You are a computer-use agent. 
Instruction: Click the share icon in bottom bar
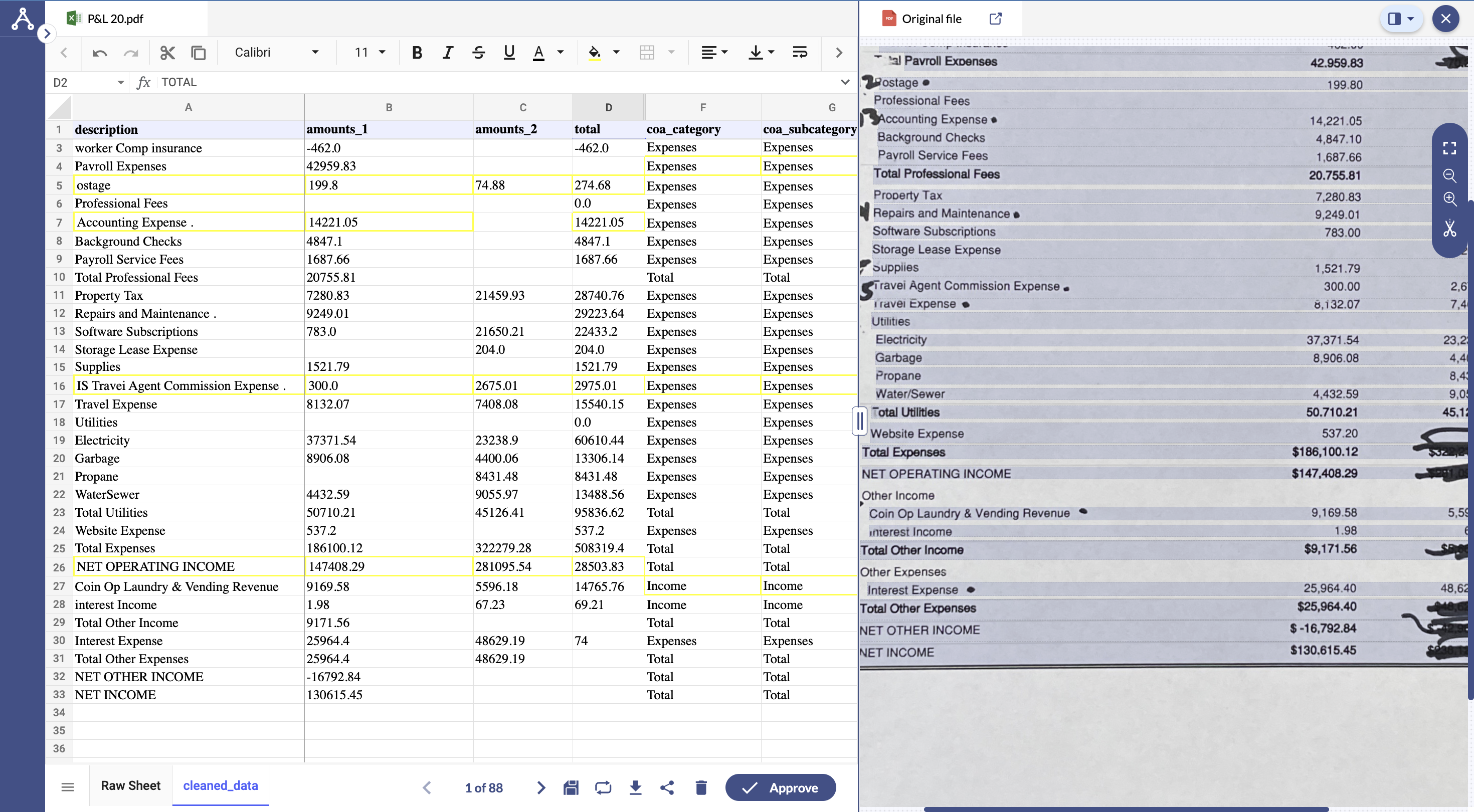[667, 787]
